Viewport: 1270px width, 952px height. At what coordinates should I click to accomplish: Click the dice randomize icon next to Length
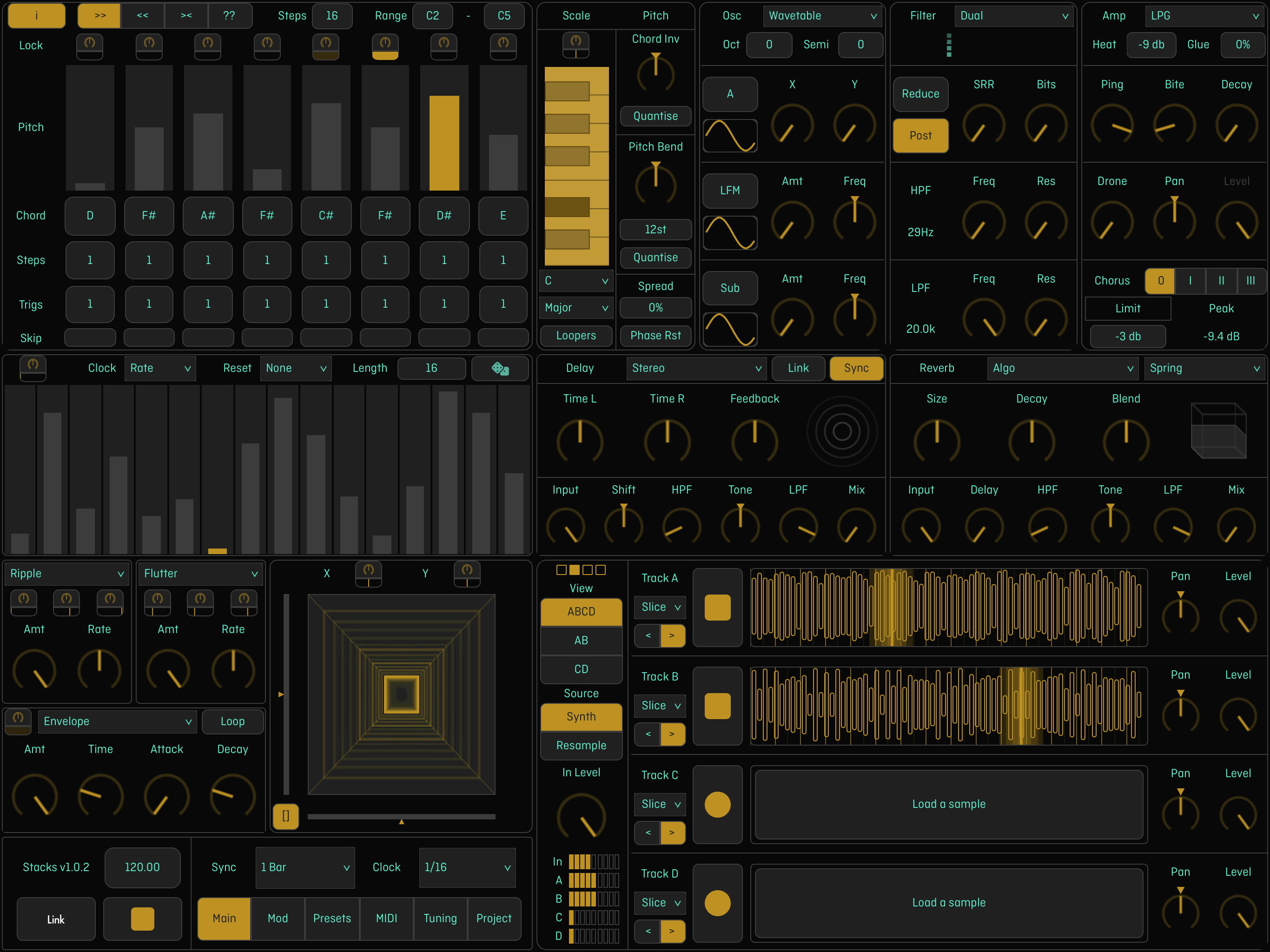500,368
